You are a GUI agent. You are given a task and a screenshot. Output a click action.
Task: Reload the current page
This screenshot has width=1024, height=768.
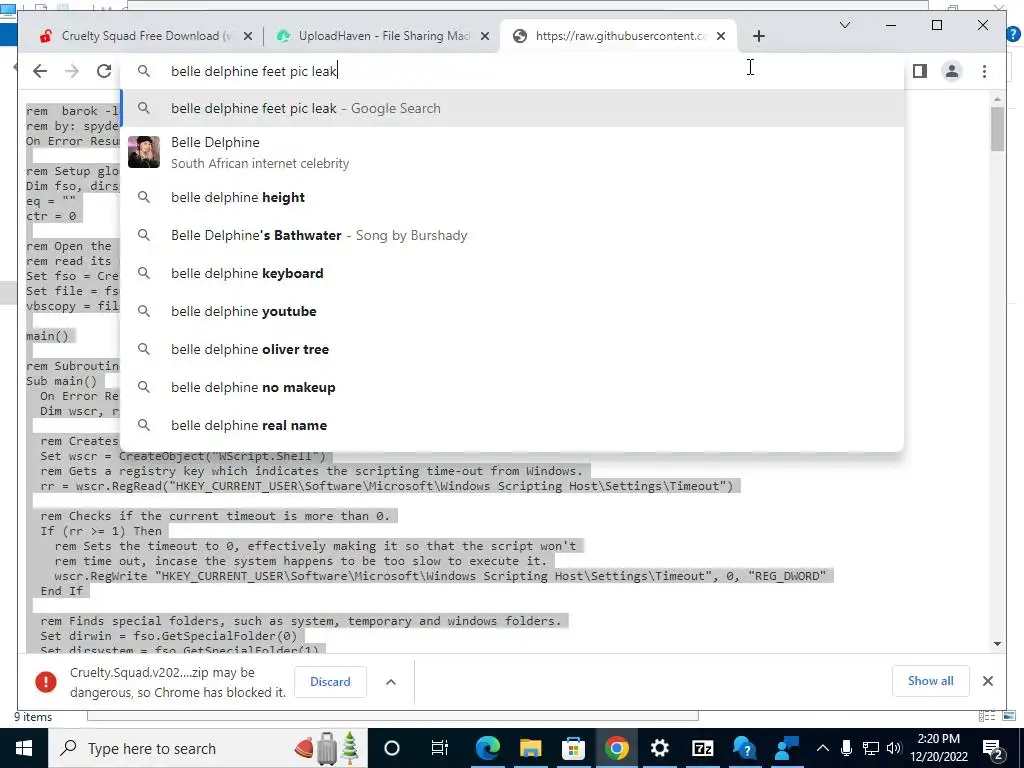[x=104, y=71]
